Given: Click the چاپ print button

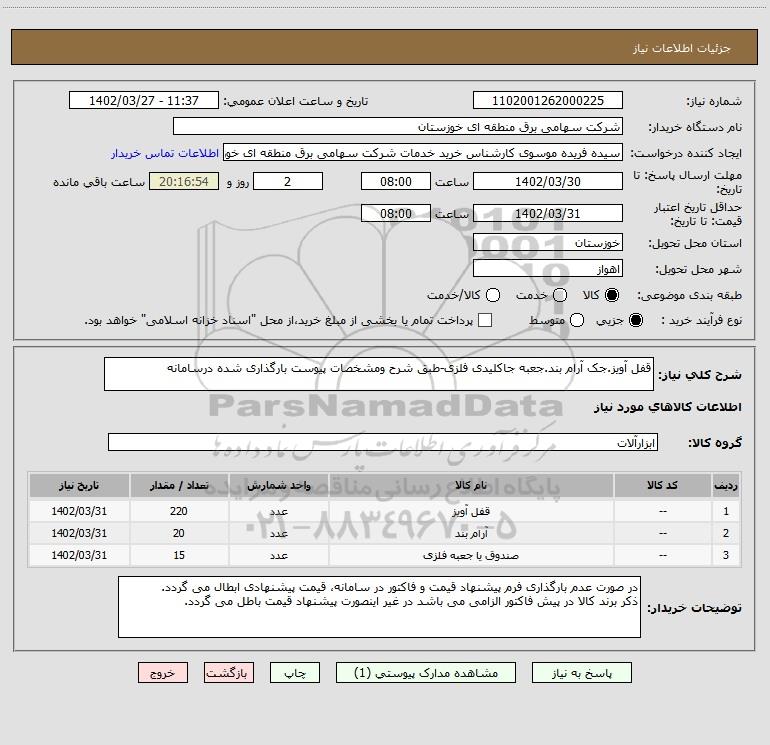Looking at the screenshot, I should (295, 673).
